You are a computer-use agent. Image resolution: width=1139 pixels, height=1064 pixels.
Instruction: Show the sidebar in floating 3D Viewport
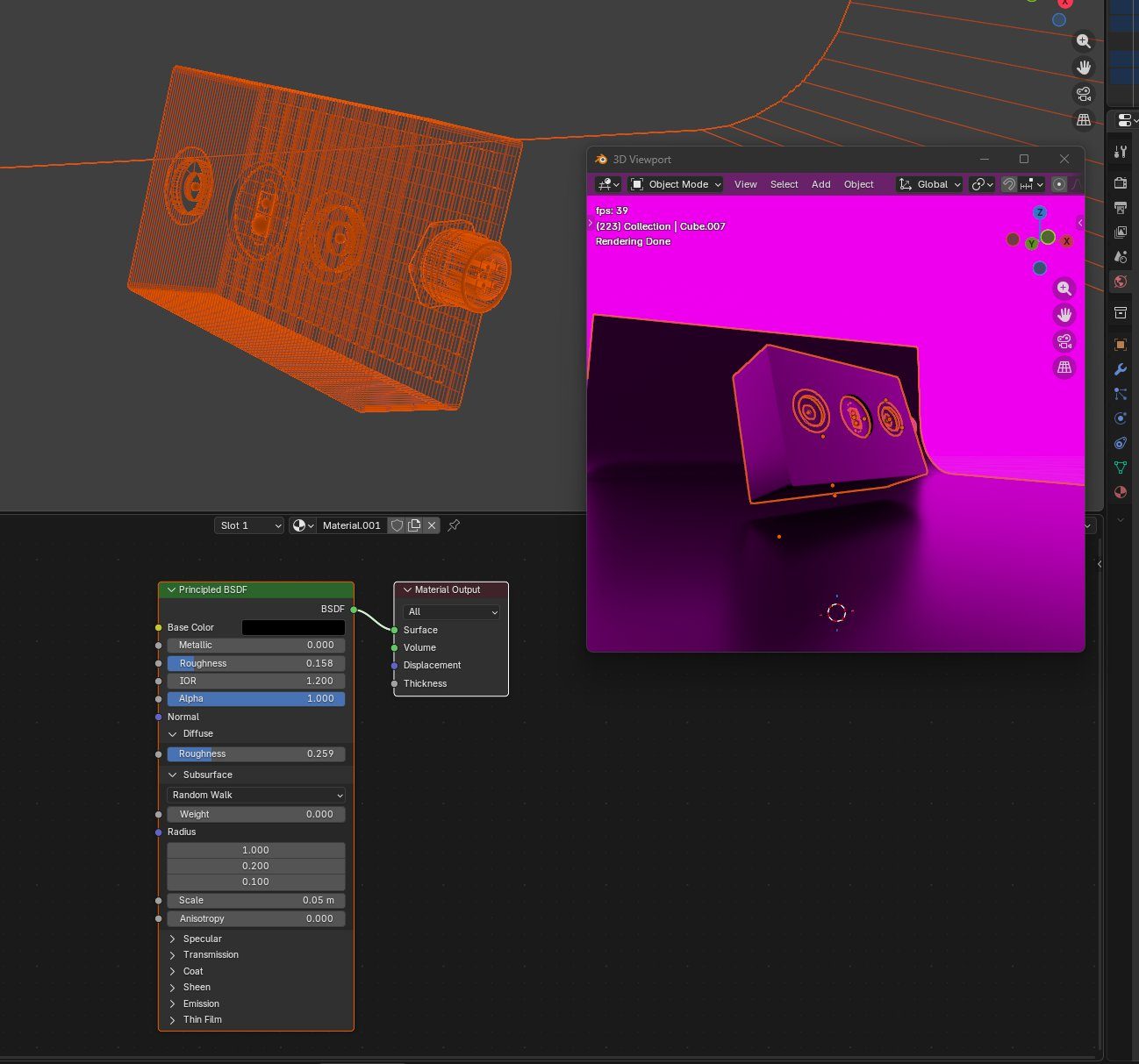(1080, 223)
